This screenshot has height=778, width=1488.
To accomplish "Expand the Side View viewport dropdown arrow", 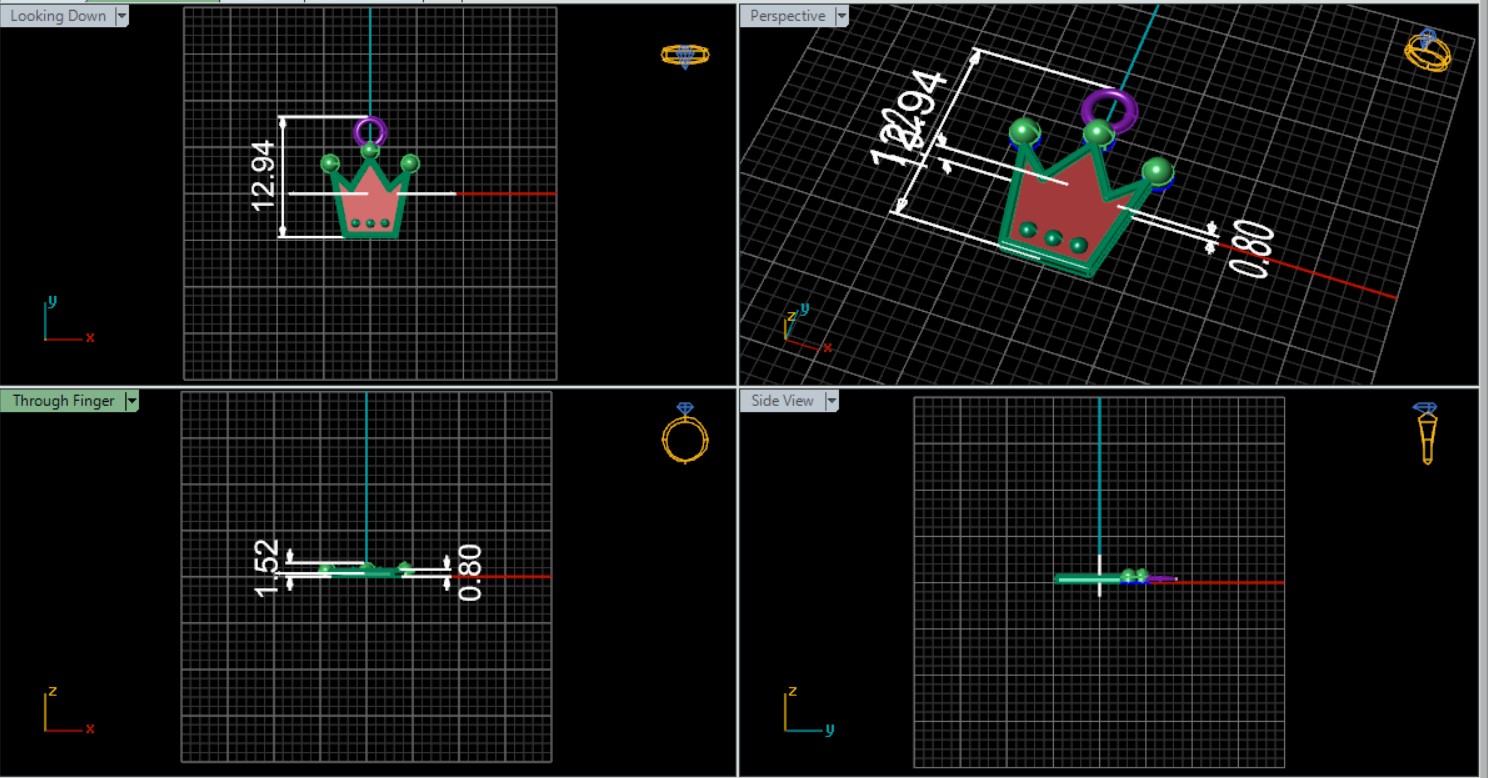I will 830,401.
